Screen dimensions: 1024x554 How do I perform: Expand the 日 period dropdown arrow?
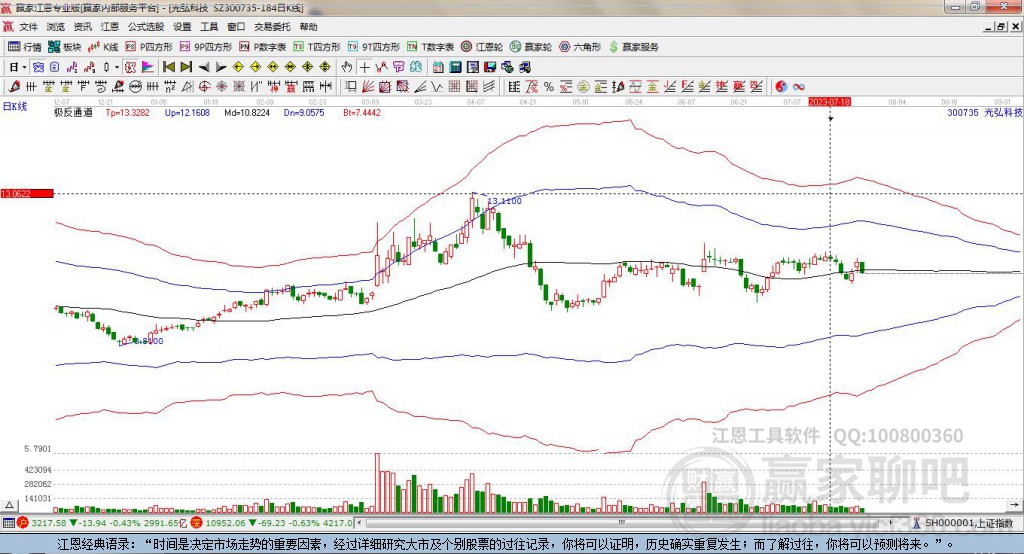click(x=26, y=67)
